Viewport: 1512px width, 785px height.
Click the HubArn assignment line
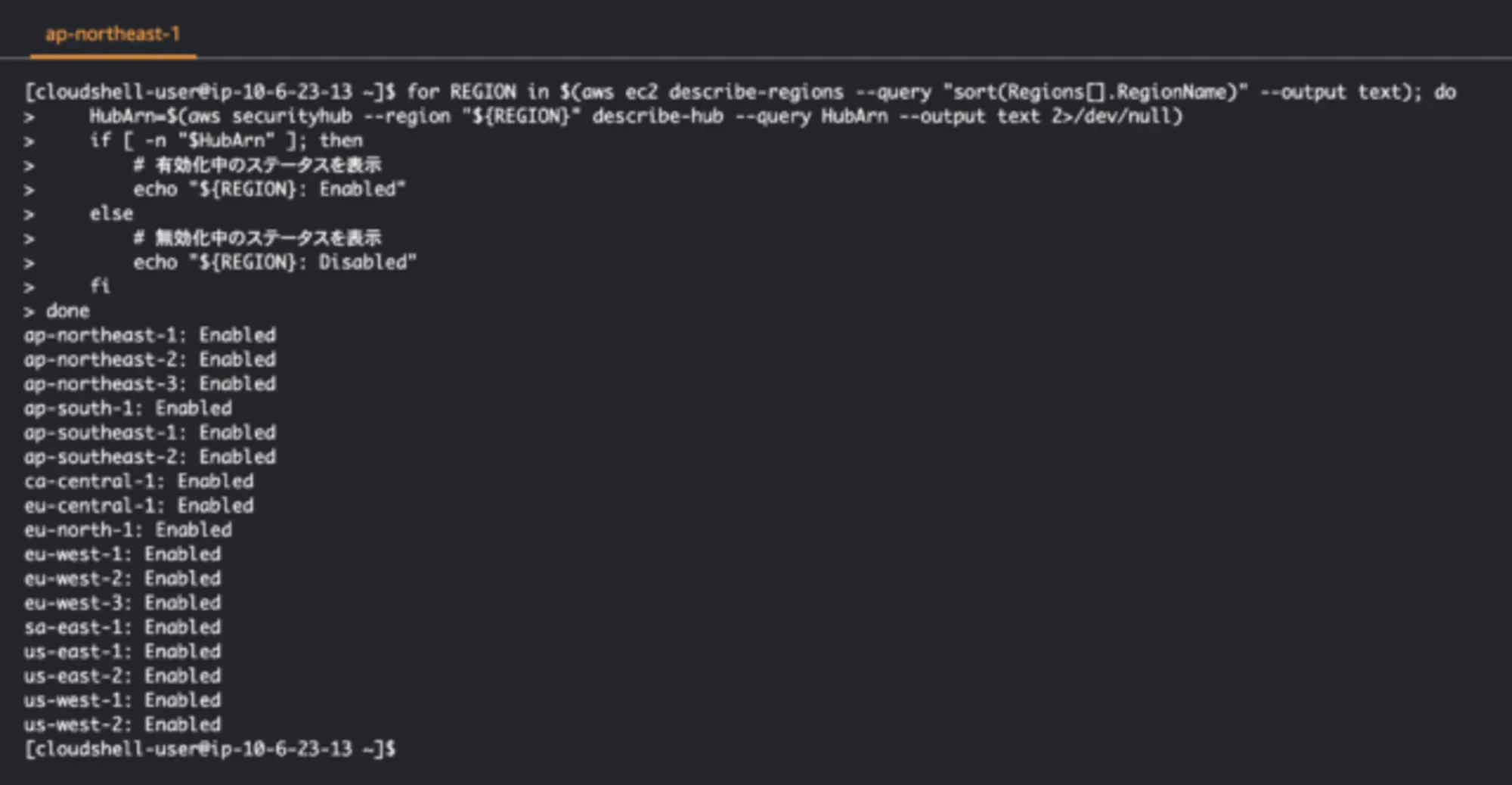tap(635, 116)
